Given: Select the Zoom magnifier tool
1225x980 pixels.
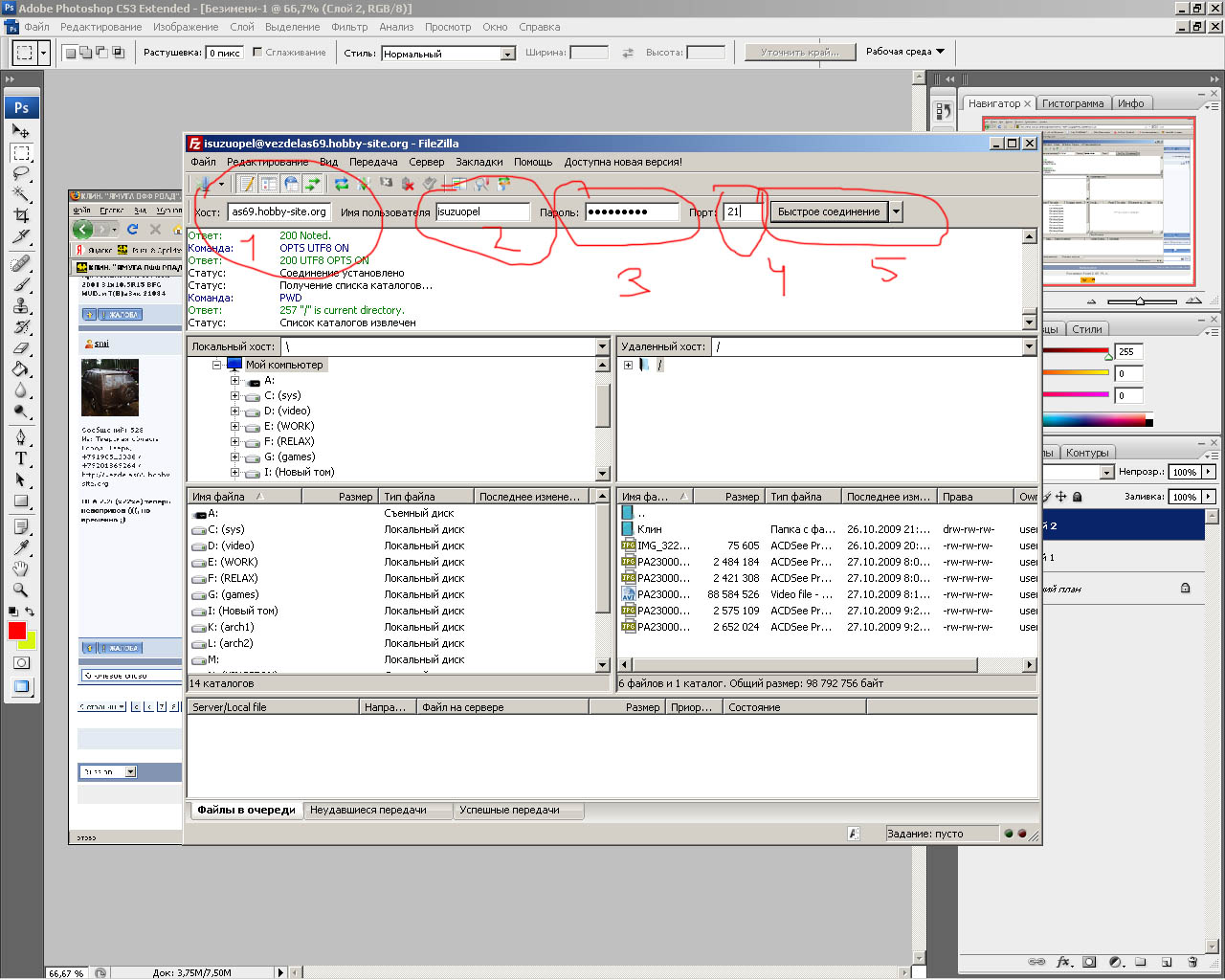Looking at the screenshot, I should pos(21,590).
